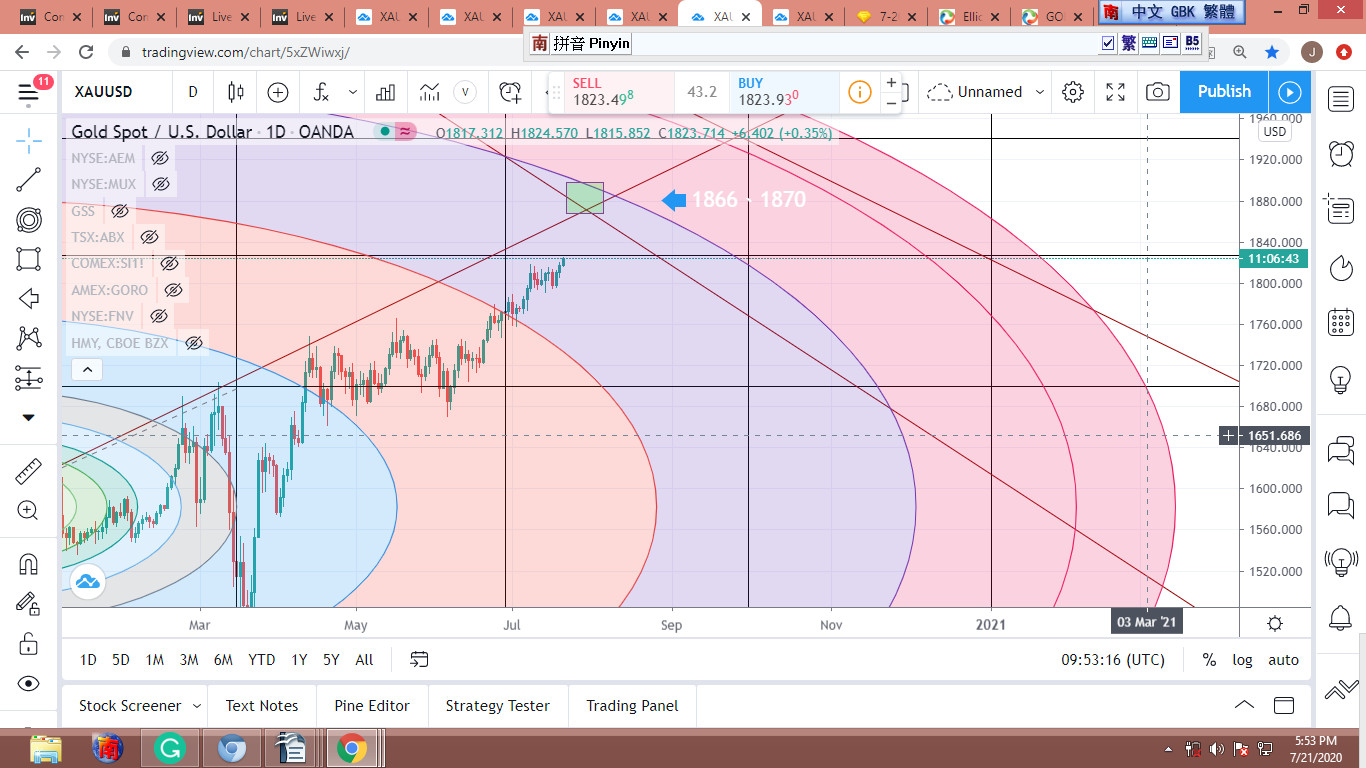This screenshot has width=1366, height=768.
Task: Select the trend line drawing tool
Action: tap(29, 180)
